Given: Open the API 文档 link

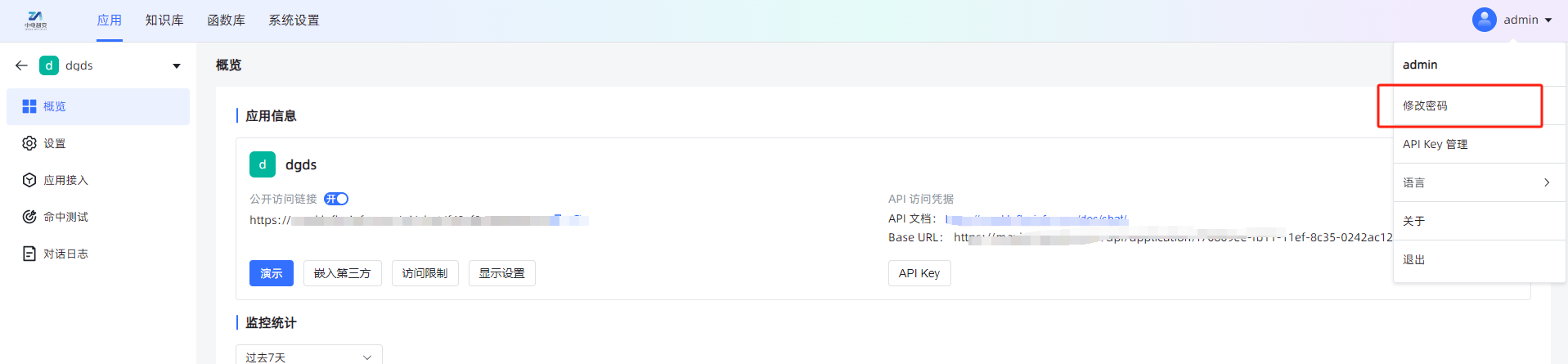Looking at the screenshot, I should point(1036,218).
